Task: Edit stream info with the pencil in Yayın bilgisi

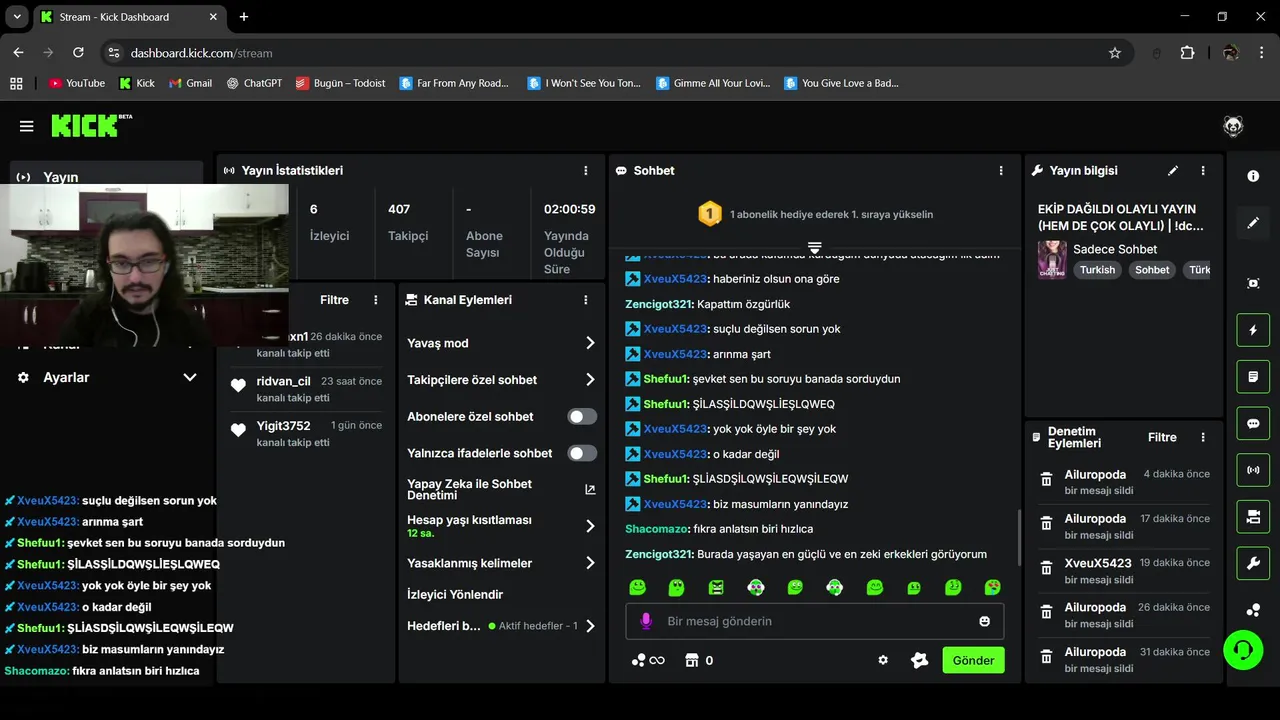Action: [x=1173, y=171]
